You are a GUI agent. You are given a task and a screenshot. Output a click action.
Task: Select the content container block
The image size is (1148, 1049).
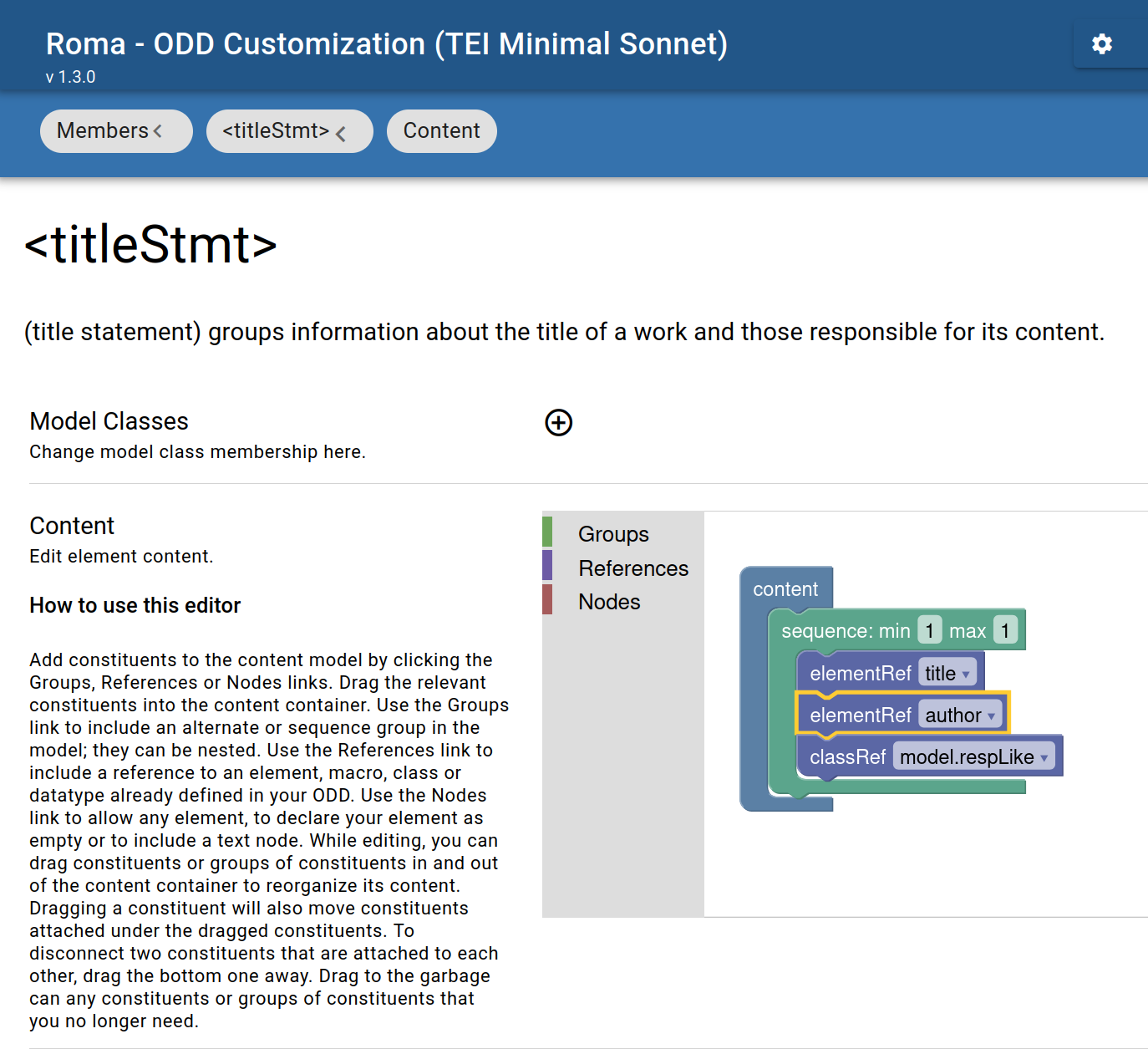coord(785,588)
